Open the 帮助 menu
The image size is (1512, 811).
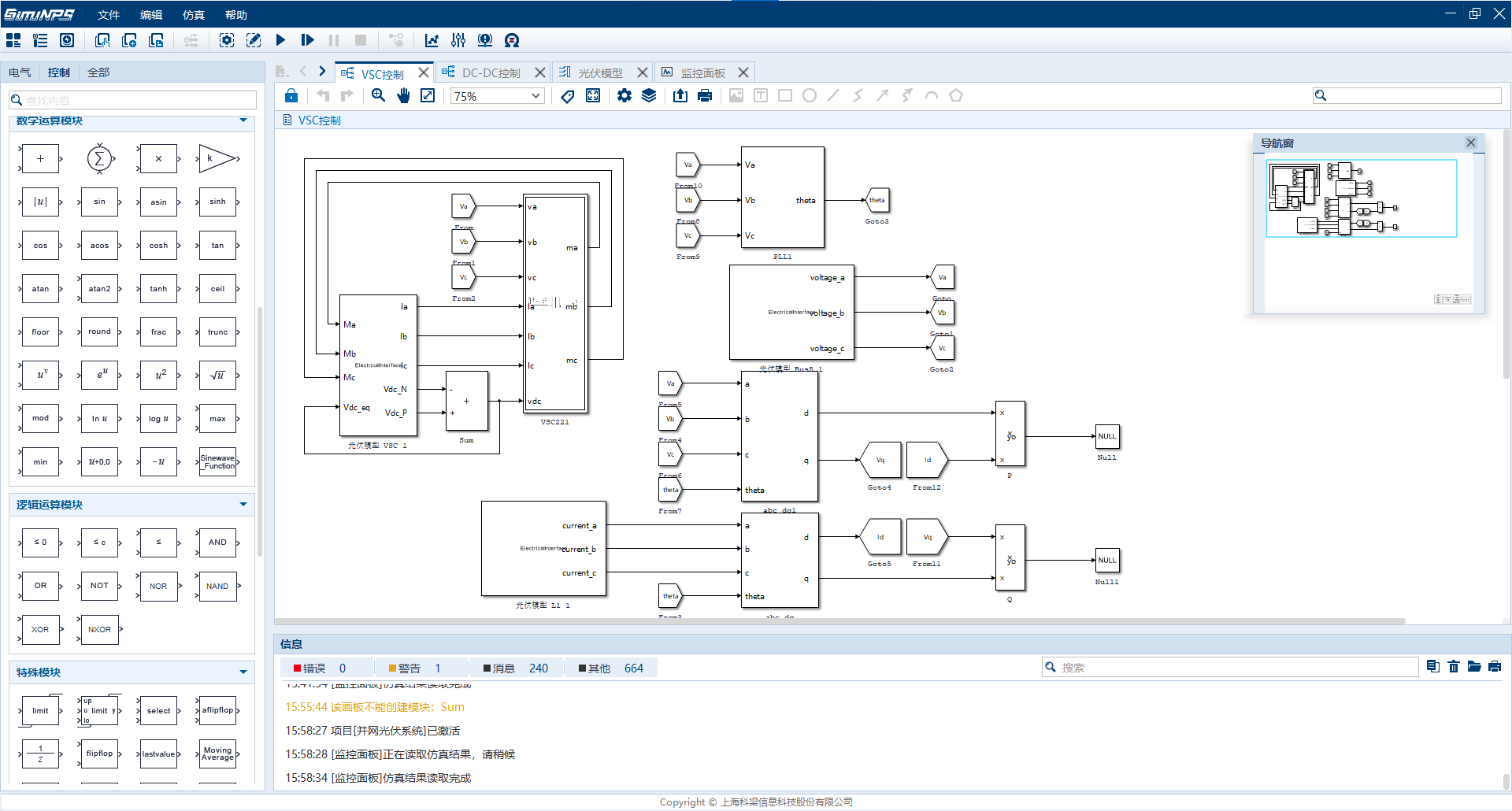[236, 15]
